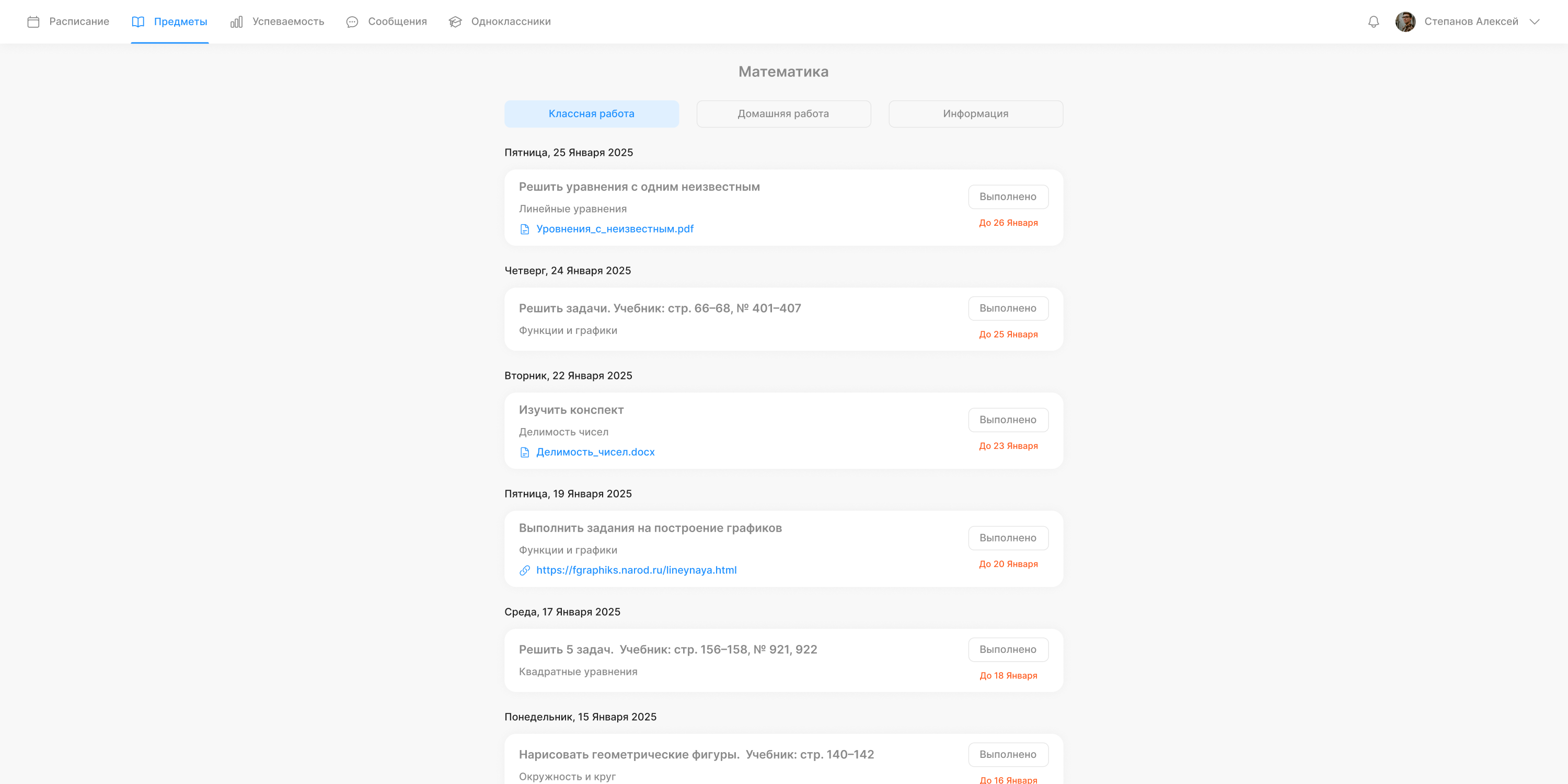Click the calendar icon beside Расписание
The image size is (1568, 784).
(x=33, y=22)
